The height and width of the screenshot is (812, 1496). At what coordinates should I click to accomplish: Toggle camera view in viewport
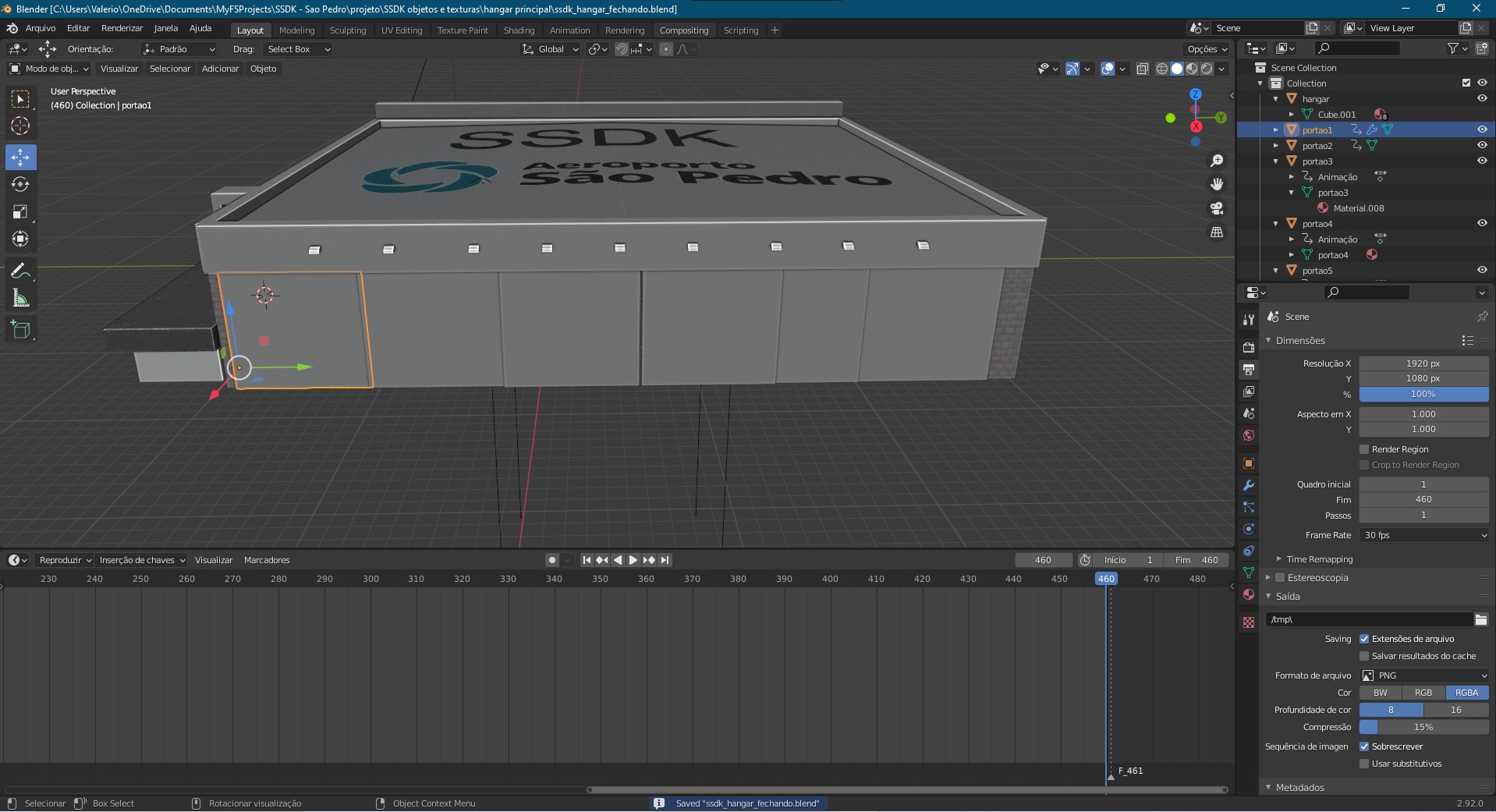pos(1216,208)
